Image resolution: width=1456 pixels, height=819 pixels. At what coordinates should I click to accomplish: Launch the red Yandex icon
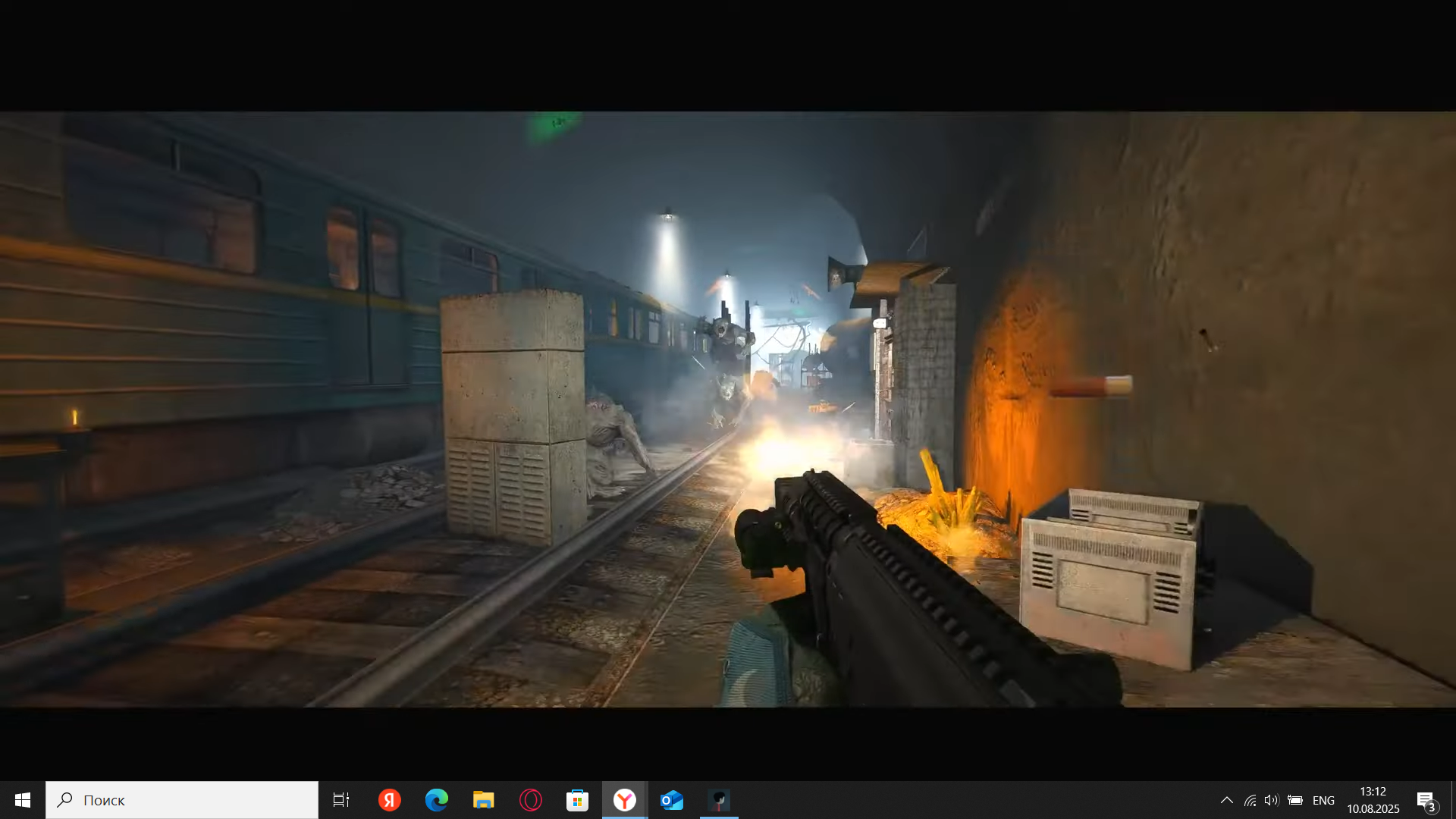tap(389, 800)
